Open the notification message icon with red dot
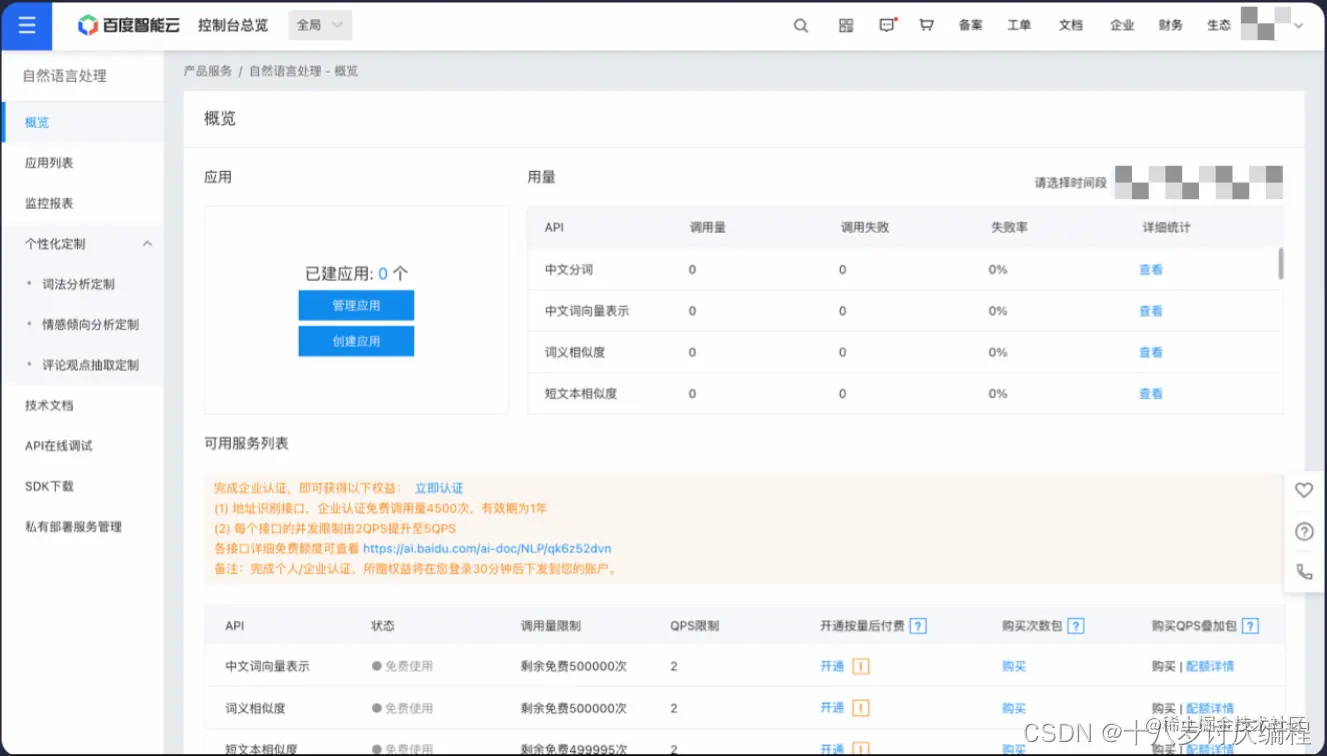Image resolution: width=1327 pixels, height=756 pixels. (886, 25)
